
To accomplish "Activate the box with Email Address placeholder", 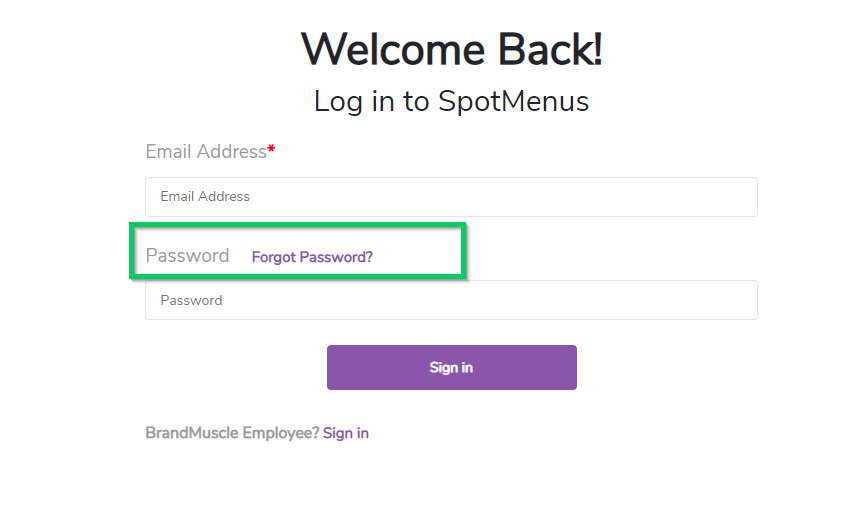I will click(451, 197).
